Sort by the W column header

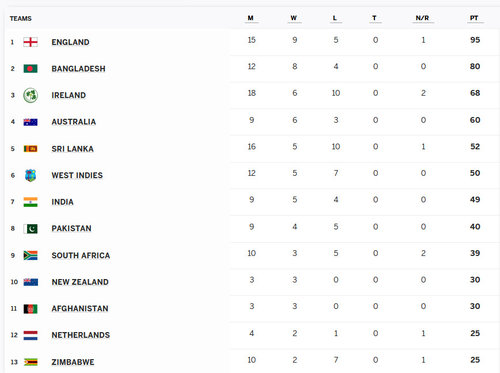[294, 18]
